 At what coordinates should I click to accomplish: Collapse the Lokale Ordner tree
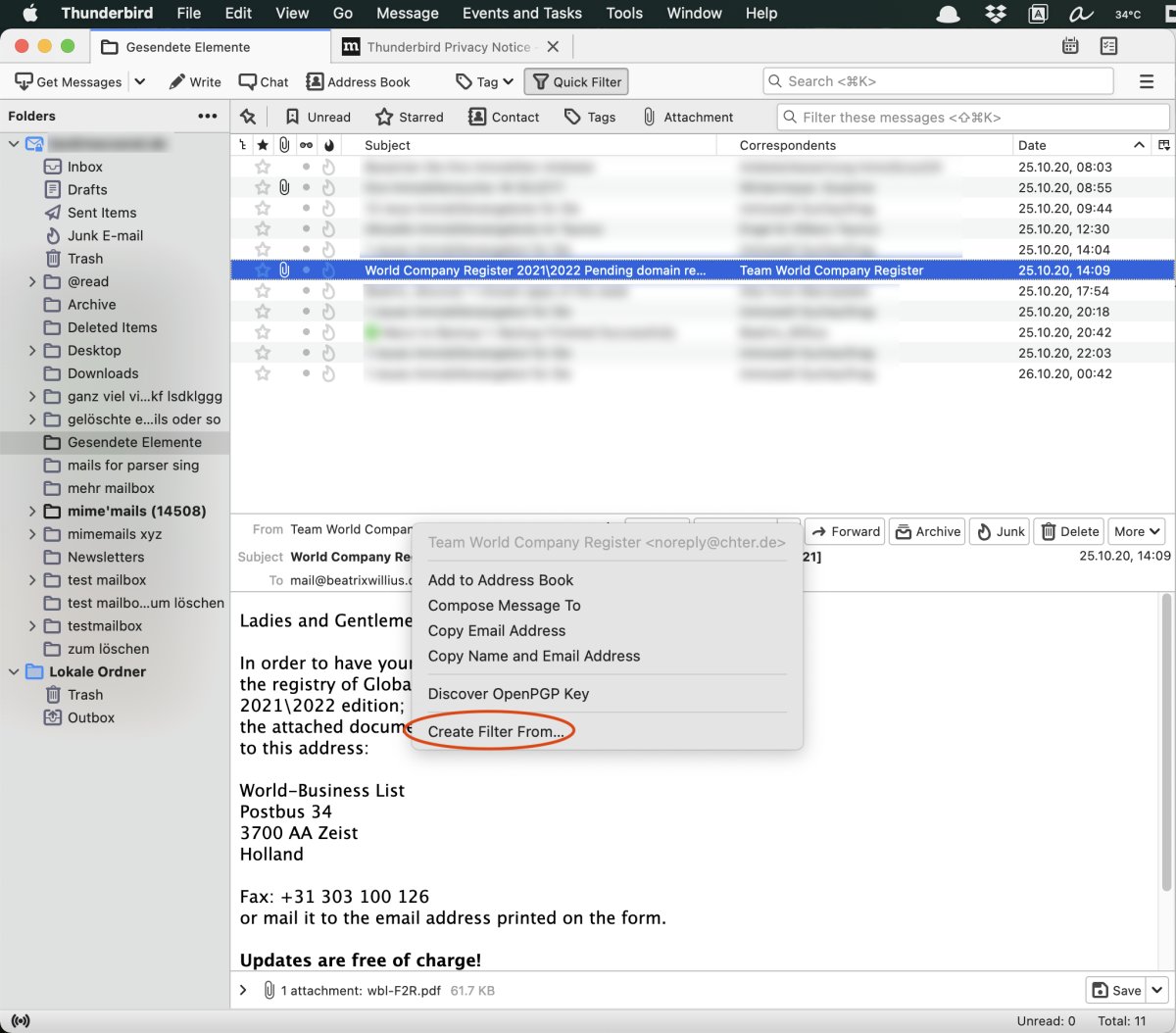(x=14, y=671)
